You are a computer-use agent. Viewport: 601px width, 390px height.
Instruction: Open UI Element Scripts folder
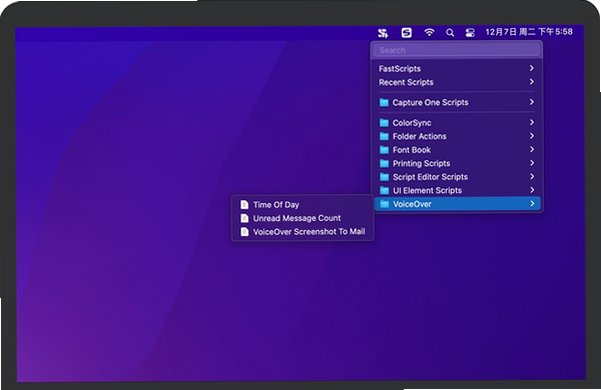click(x=456, y=190)
